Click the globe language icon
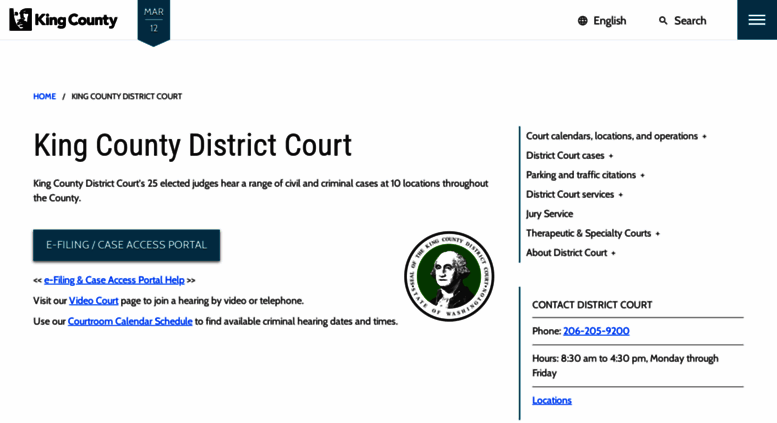The image size is (777, 423). tap(583, 21)
